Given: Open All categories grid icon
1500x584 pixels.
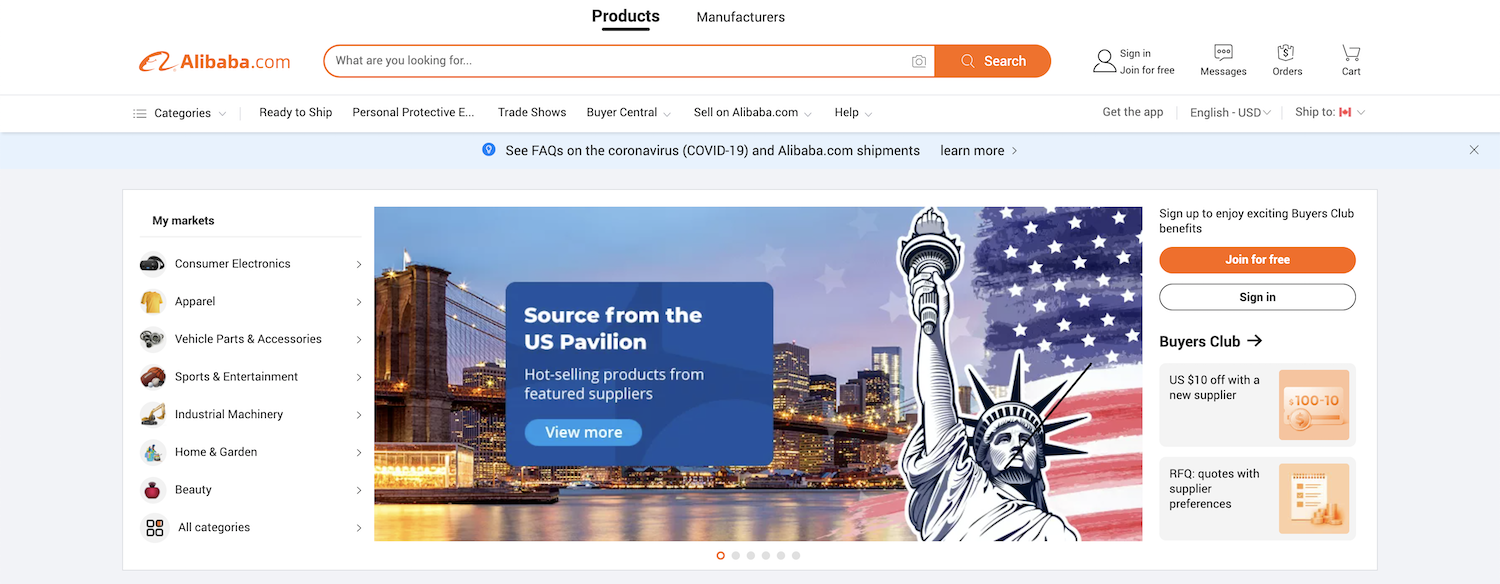Looking at the screenshot, I should pyautogui.click(x=154, y=527).
